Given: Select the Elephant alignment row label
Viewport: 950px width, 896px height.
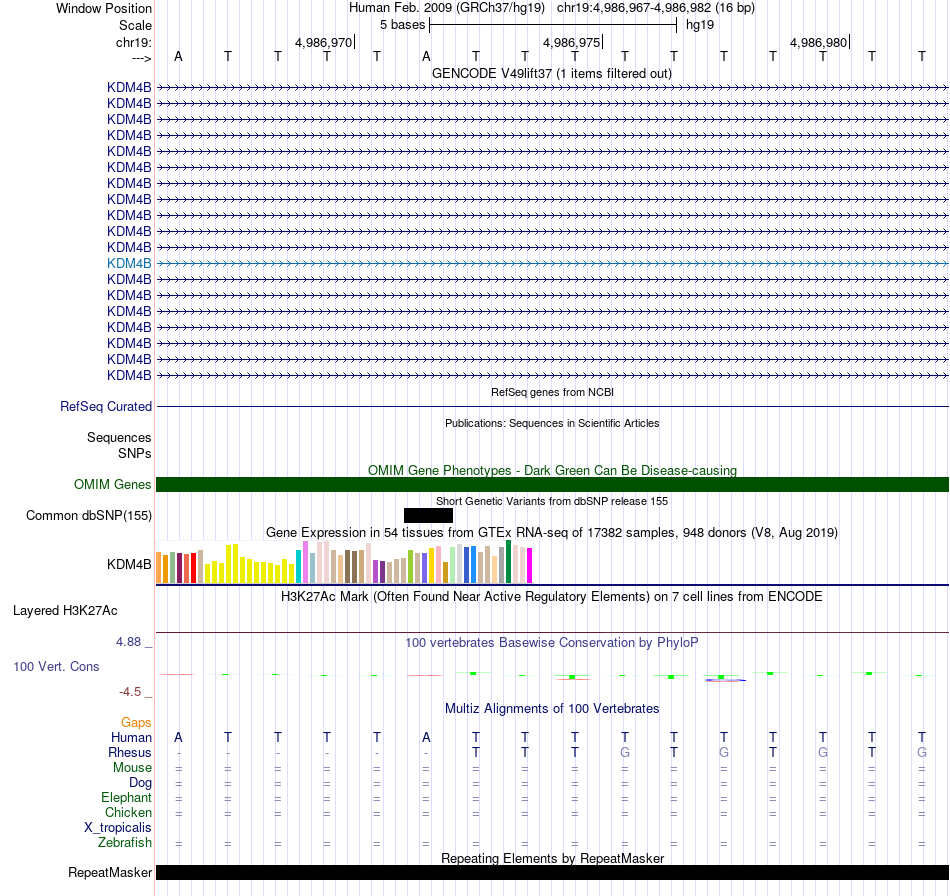Looking at the screenshot, I should pyautogui.click(x=127, y=797).
